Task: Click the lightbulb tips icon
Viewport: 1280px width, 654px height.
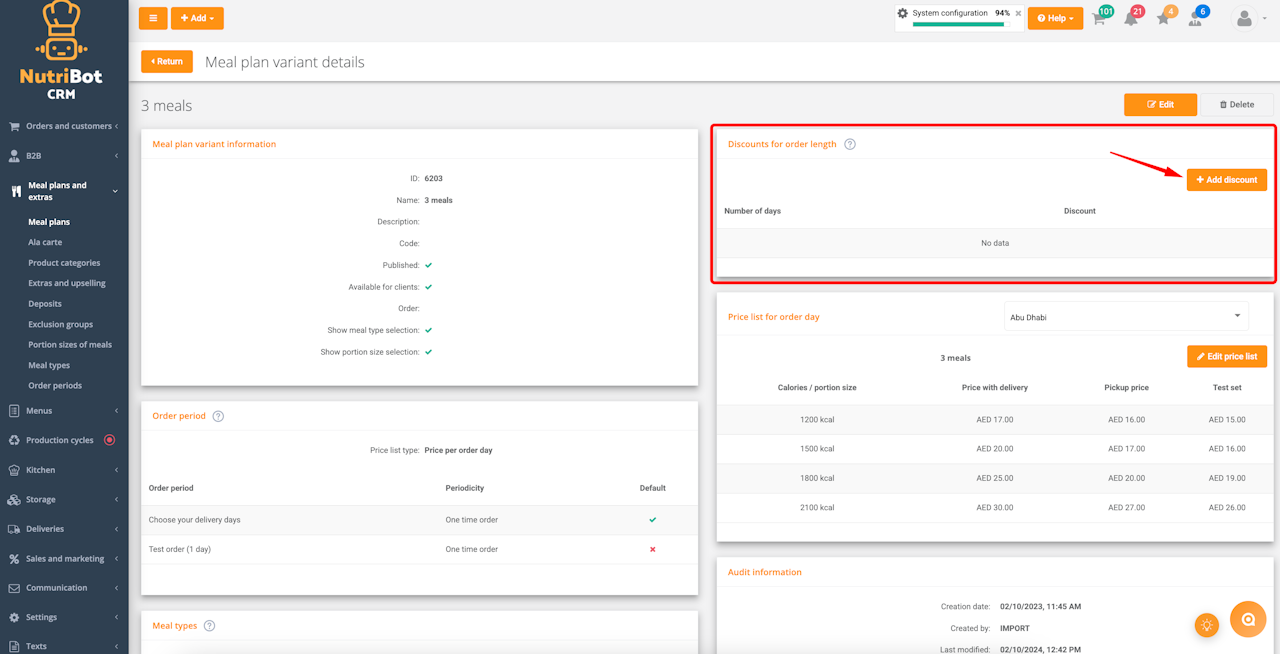Action: pyautogui.click(x=1207, y=625)
